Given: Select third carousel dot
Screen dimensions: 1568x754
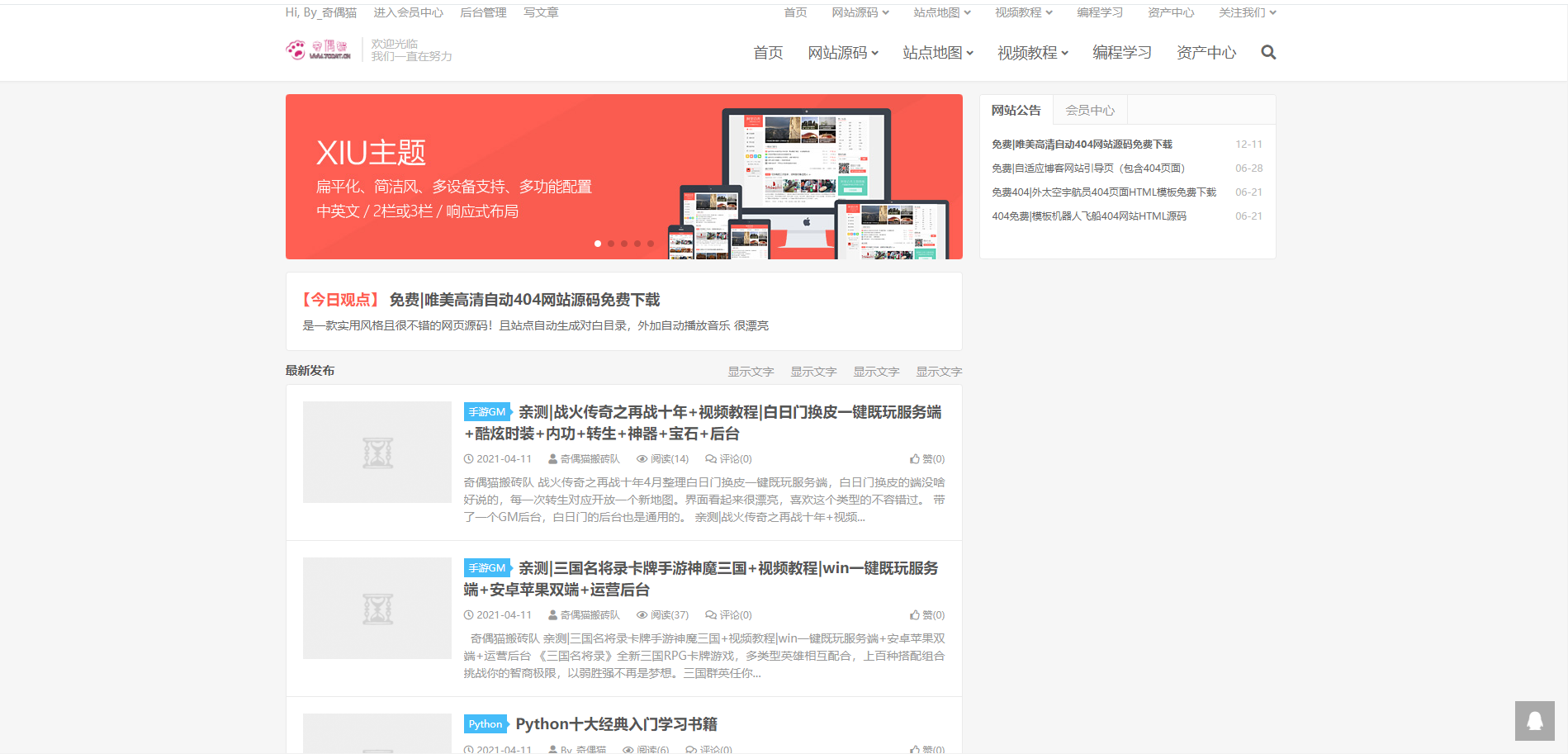Looking at the screenshot, I should 624,244.
